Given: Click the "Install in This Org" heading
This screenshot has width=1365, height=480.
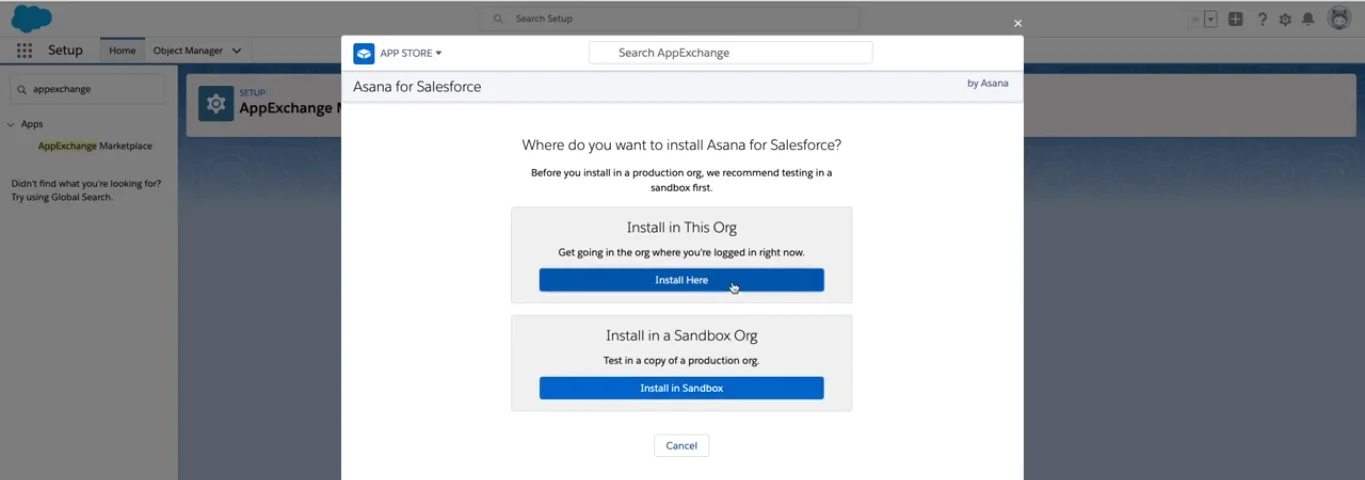Looking at the screenshot, I should point(681,227).
